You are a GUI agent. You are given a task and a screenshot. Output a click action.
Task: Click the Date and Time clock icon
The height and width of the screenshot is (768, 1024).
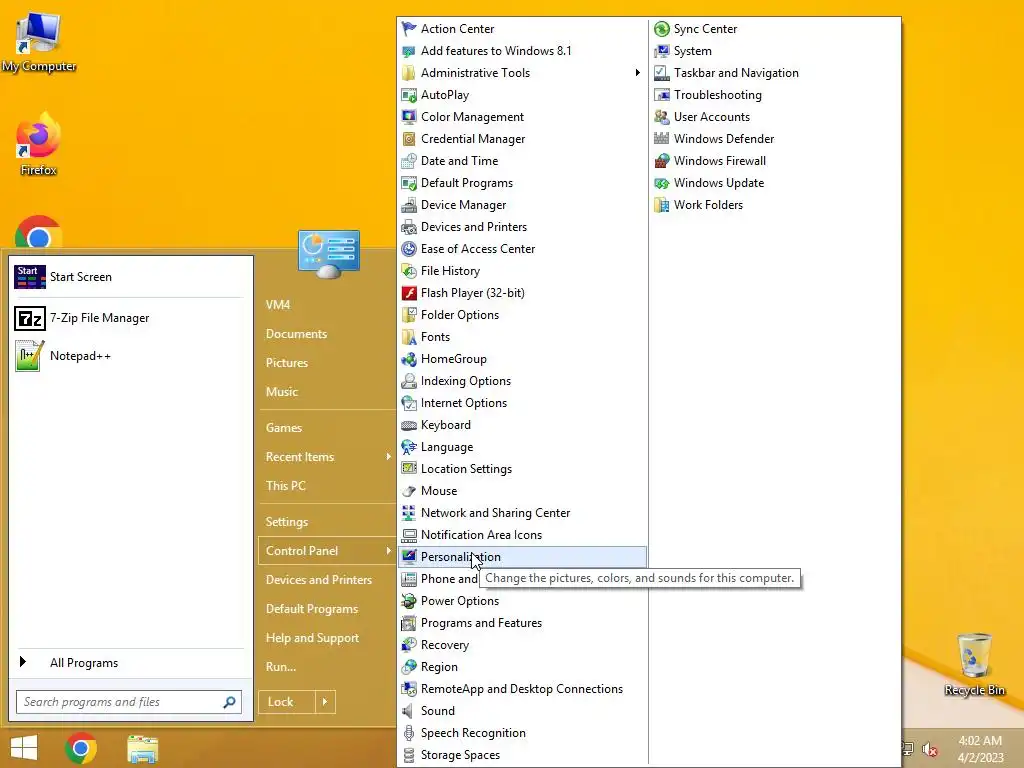pos(409,161)
